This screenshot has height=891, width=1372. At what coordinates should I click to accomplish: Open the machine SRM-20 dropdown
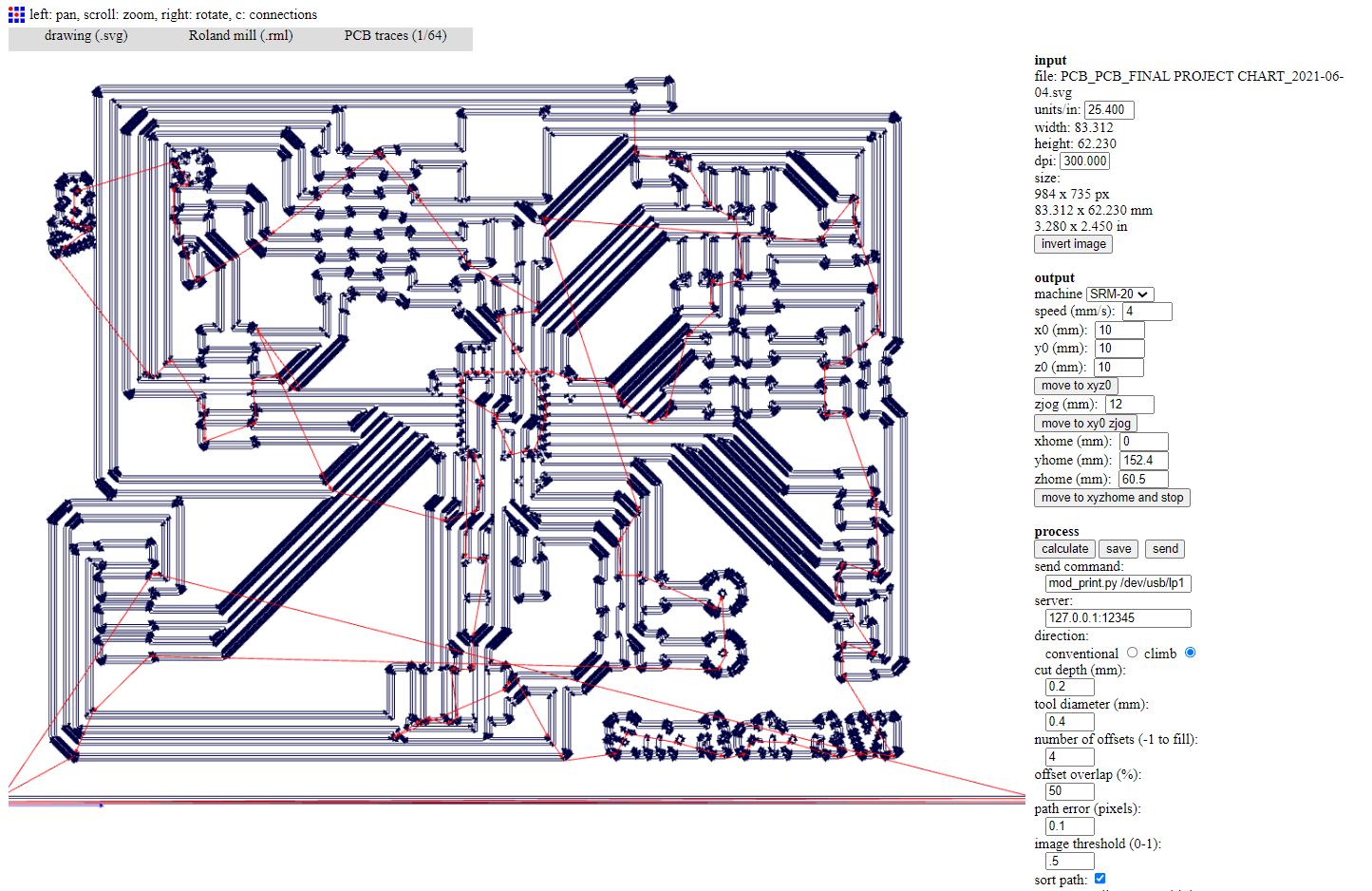click(1120, 294)
